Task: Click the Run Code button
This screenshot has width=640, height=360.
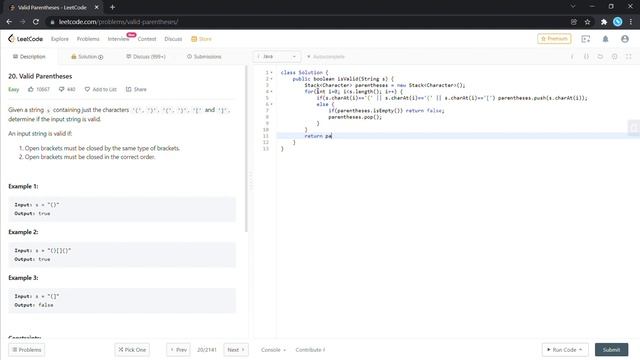Action: (565, 350)
